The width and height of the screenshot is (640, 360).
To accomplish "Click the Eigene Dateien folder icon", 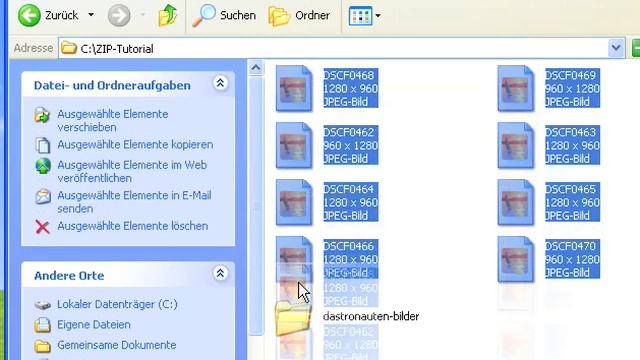I will coord(42,325).
